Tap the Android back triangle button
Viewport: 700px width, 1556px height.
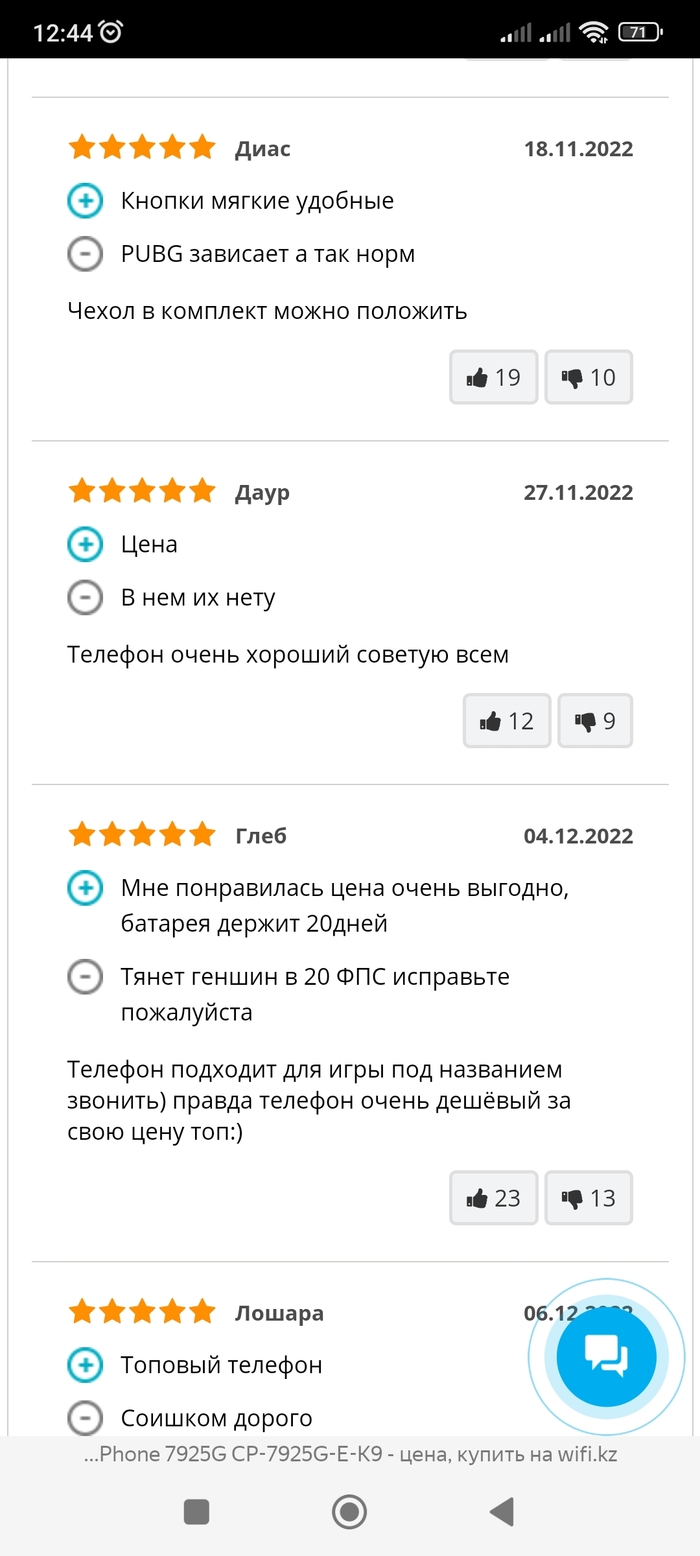point(501,1511)
